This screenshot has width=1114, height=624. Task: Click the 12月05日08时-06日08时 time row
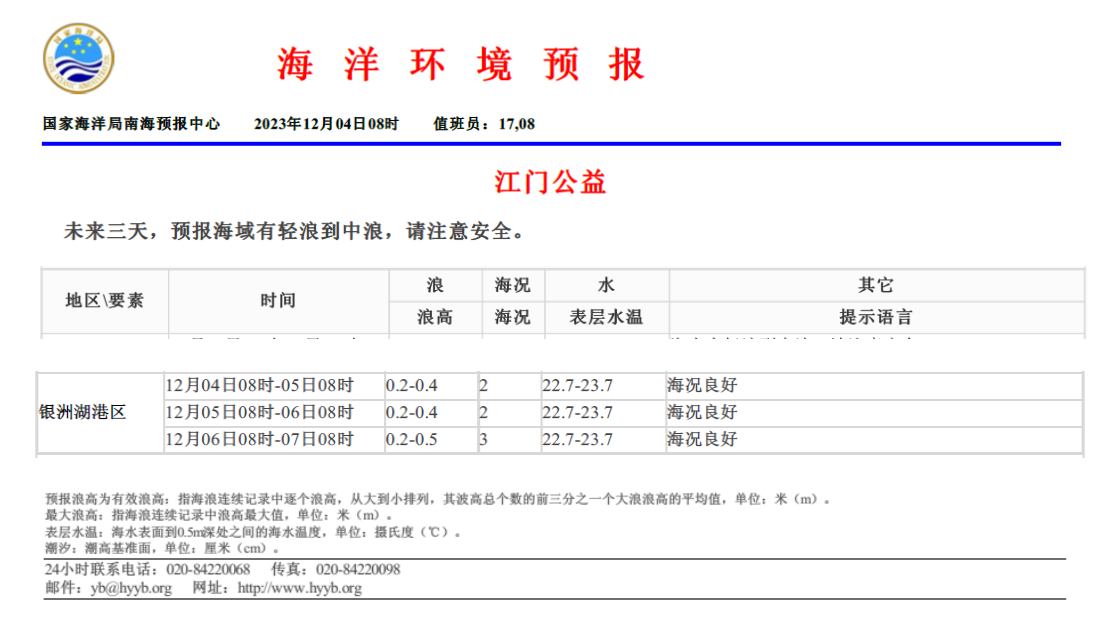coord(260,412)
